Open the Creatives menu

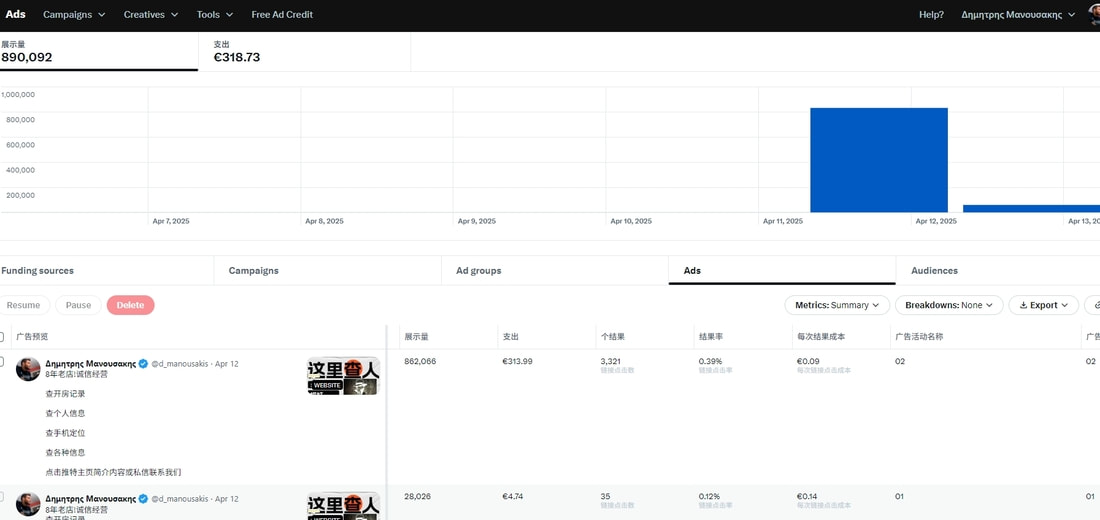[151, 15]
